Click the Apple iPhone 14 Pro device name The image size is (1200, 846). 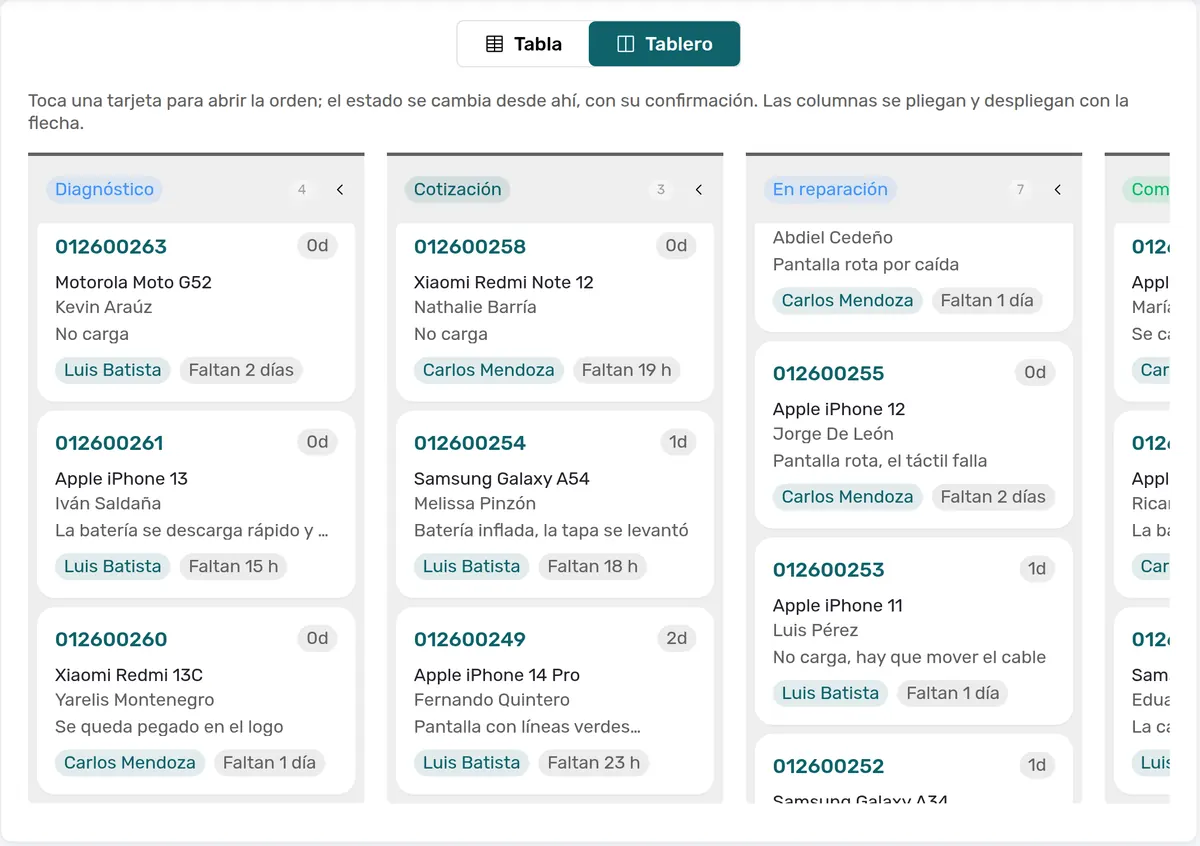[497, 674]
